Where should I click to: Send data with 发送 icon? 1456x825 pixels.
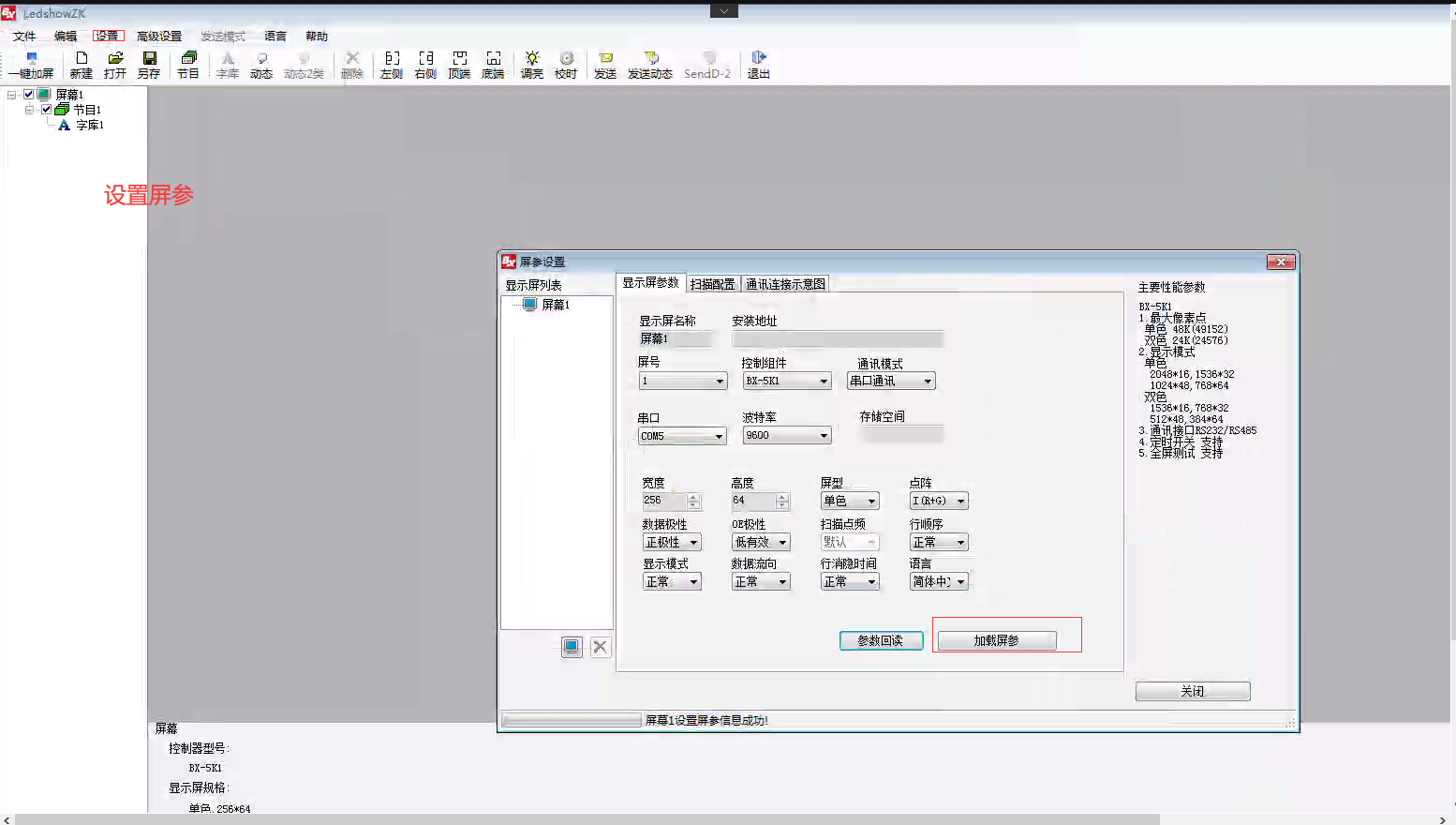[x=605, y=65]
